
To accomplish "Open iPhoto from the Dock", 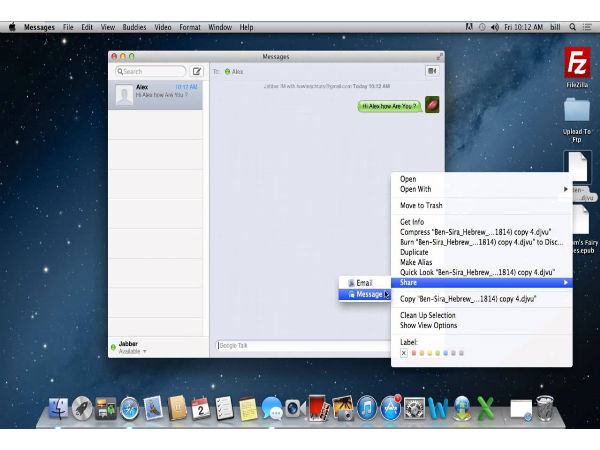I will tap(343, 408).
